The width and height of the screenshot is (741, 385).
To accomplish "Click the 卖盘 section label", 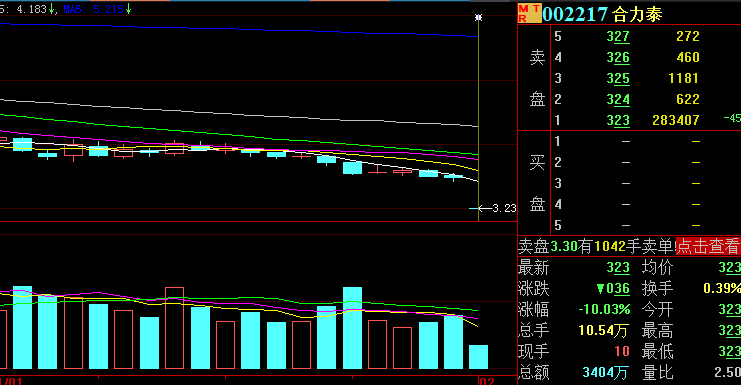I will [x=537, y=78].
